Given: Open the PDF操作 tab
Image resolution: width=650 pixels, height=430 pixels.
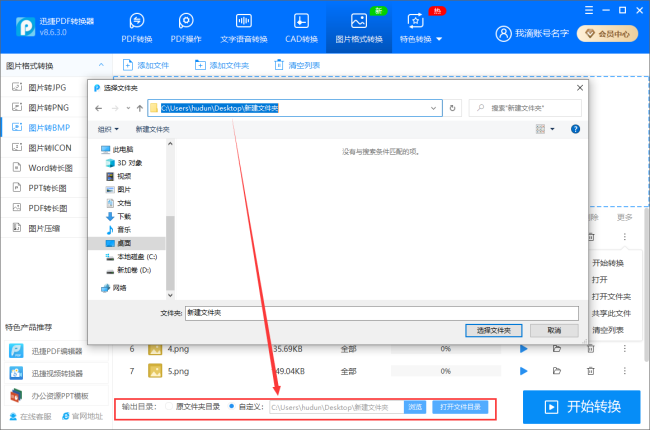Looking at the screenshot, I should tap(186, 28).
